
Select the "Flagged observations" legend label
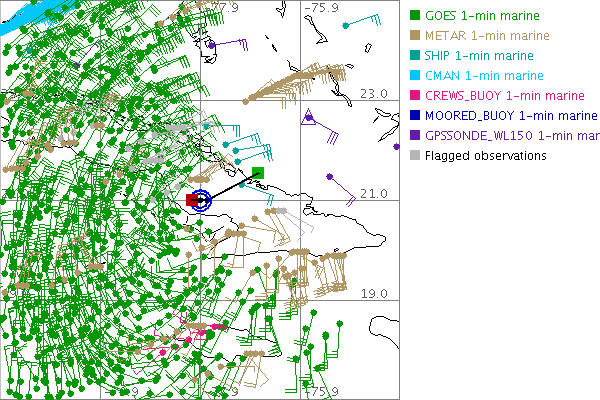[485, 156]
